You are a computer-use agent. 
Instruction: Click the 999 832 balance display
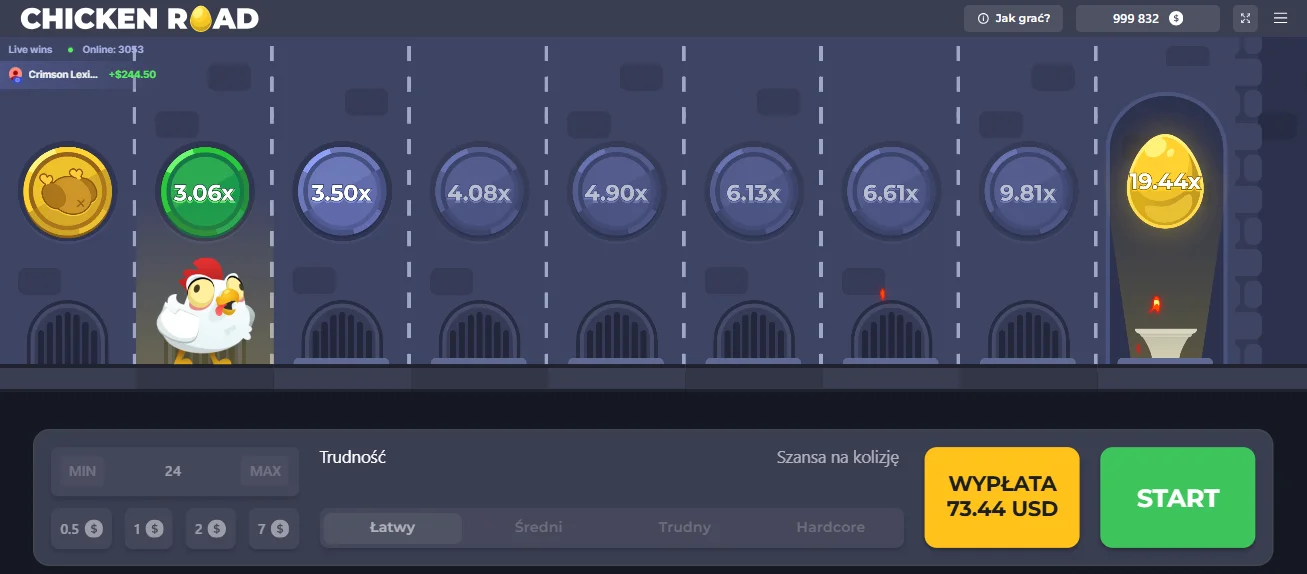point(1147,18)
